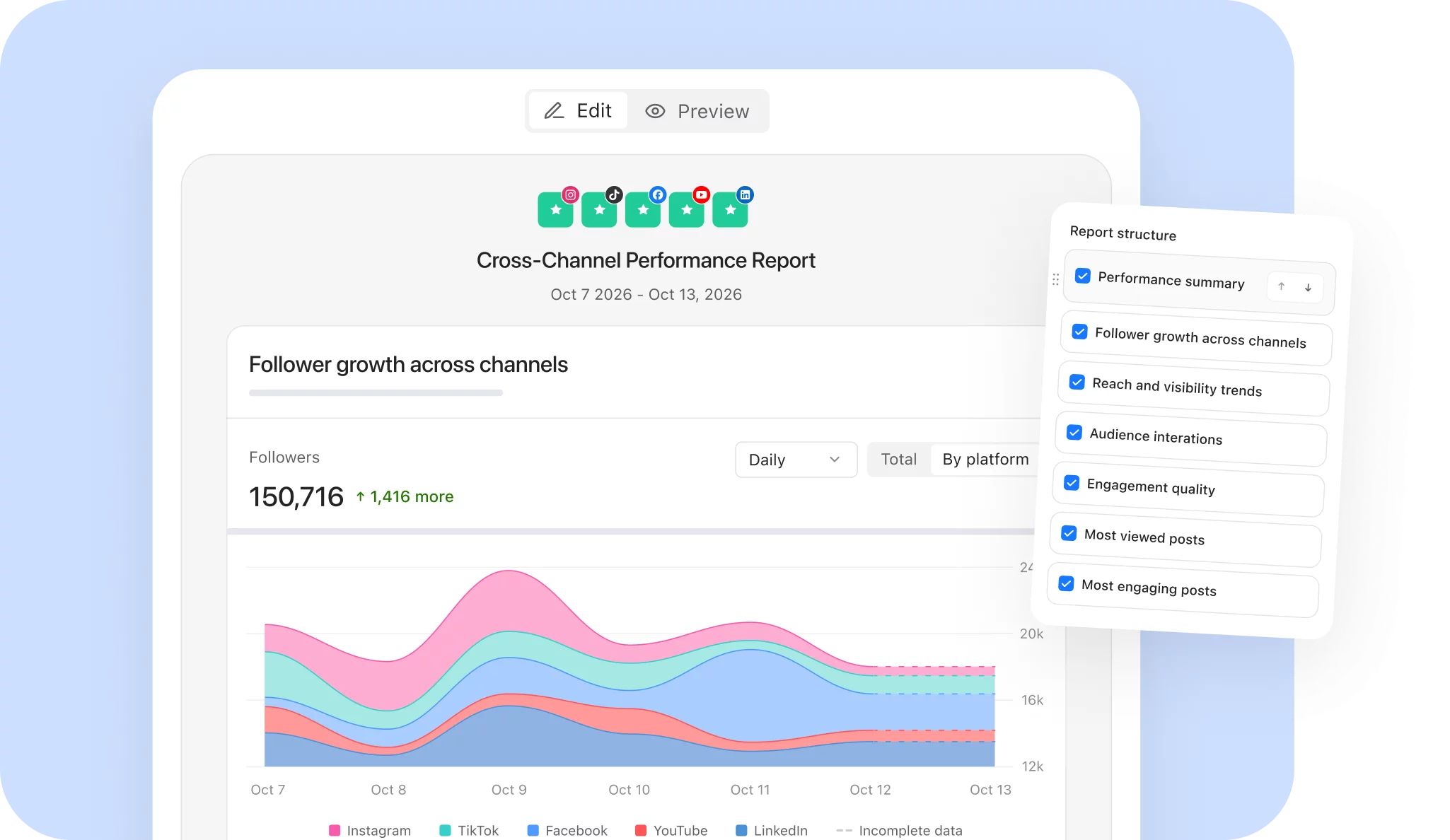Screen dimensions: 1450x840
Task: Click the YouTube channel star icon
Action: coord(686,210)
